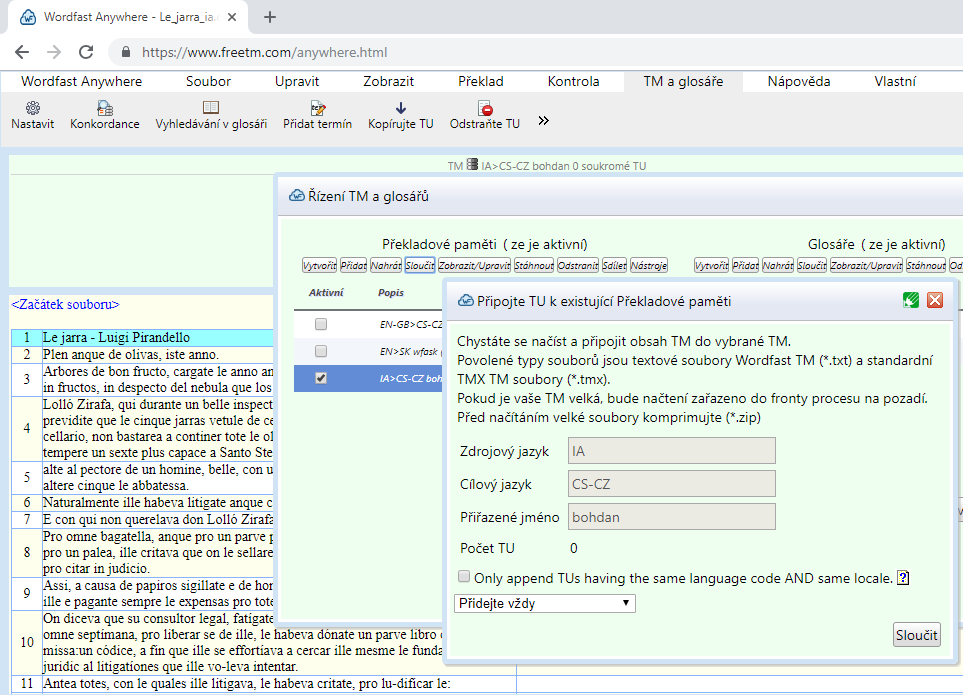The height and width of the screenshot is (695, 963).
Task: Click the Přidat termín icon
Action: (317, 108)
